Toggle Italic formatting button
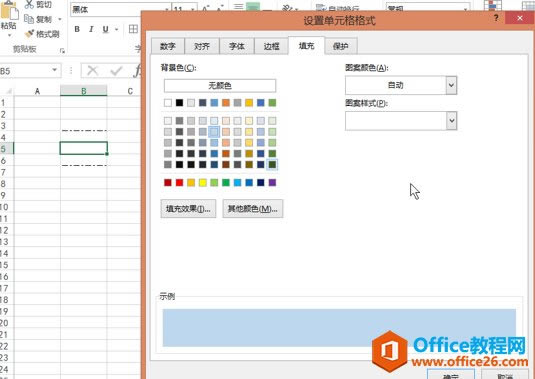Image resolution: width=535 pixels, height=379 pixels. [x=91, y=29]
